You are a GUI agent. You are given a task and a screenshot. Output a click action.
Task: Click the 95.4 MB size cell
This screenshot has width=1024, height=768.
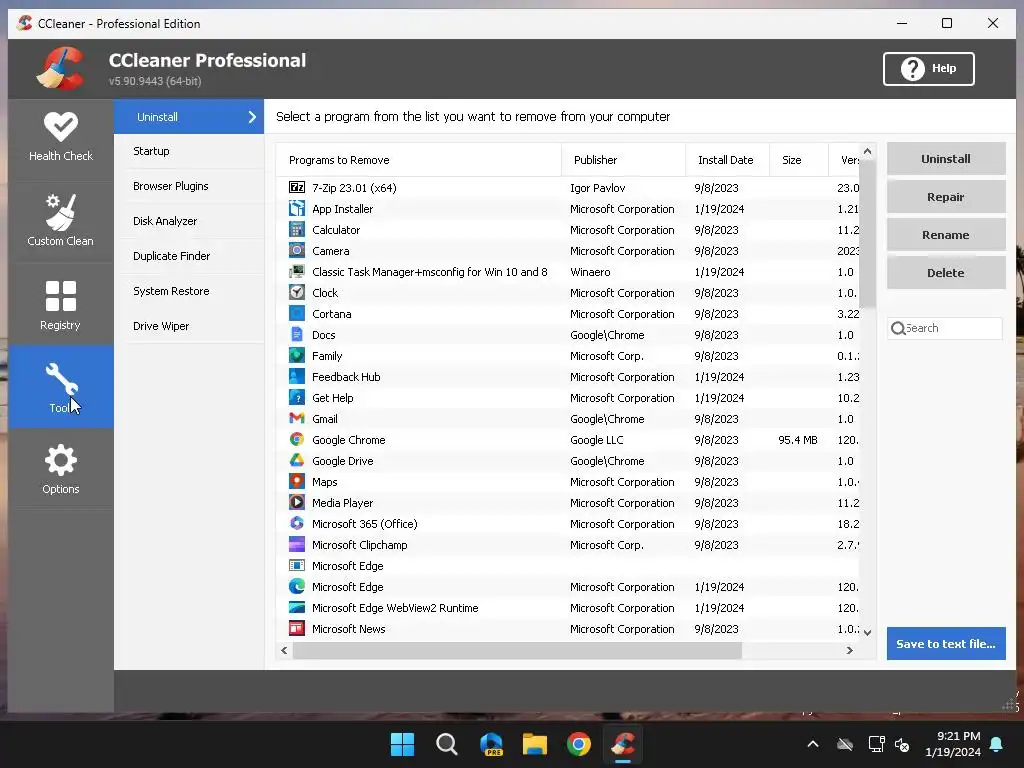[x=798, y=440]
